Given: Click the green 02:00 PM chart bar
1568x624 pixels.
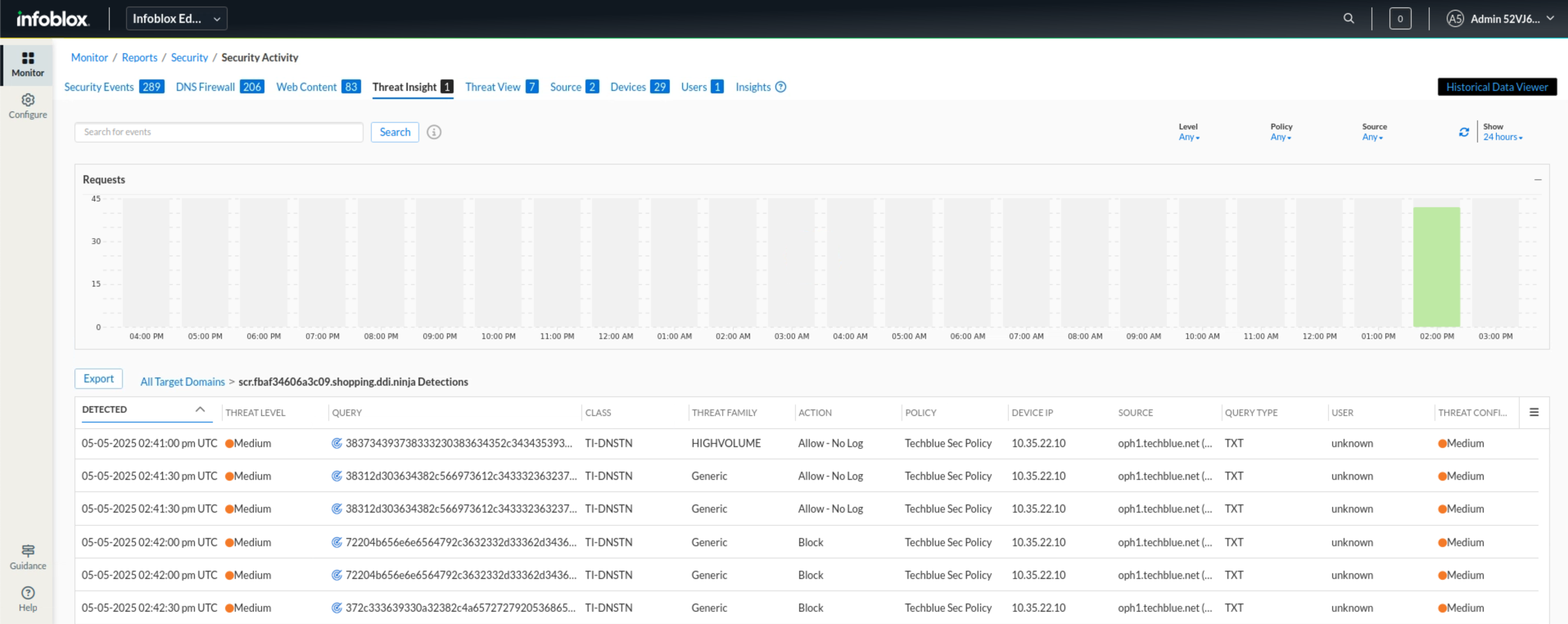Looking at the screenshot, I should click(1436, 267).
